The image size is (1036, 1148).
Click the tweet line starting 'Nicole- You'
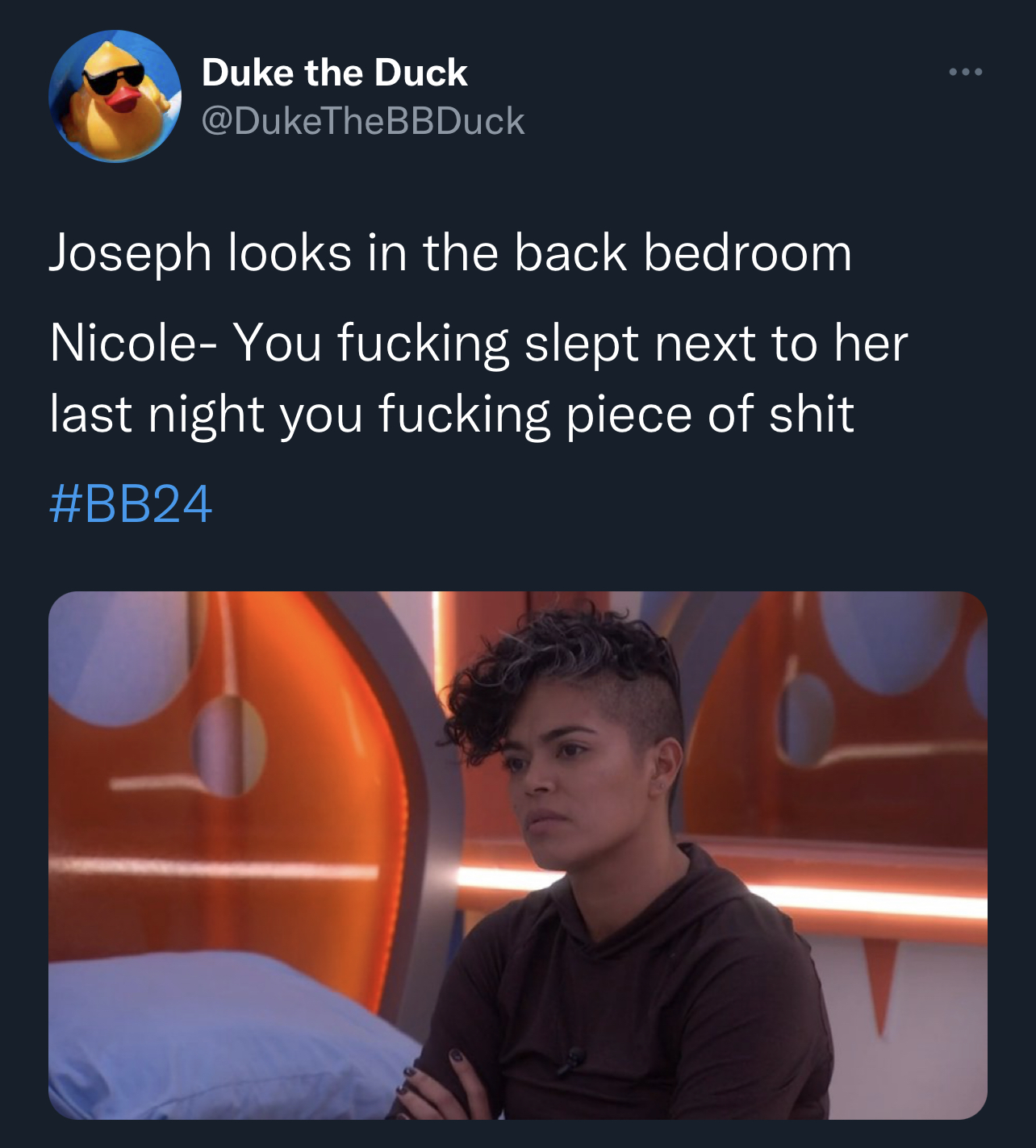[478, 343]
